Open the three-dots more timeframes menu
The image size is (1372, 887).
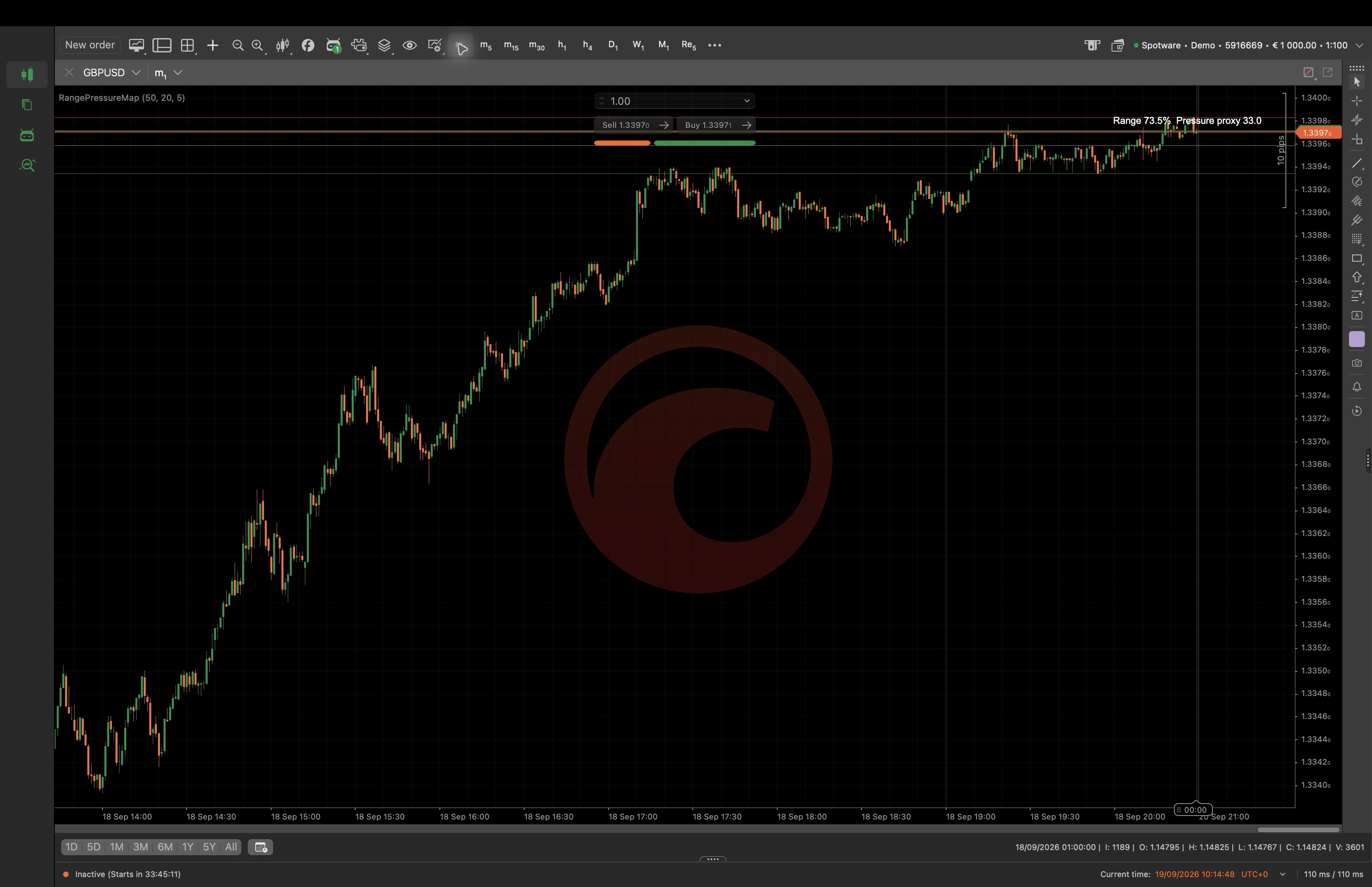click(x=715, y=45)
